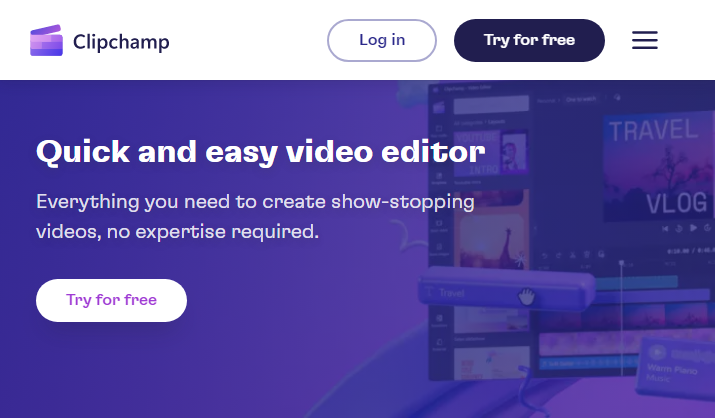
Task: Click the Clipchamp brand name text
Action: 121,42
